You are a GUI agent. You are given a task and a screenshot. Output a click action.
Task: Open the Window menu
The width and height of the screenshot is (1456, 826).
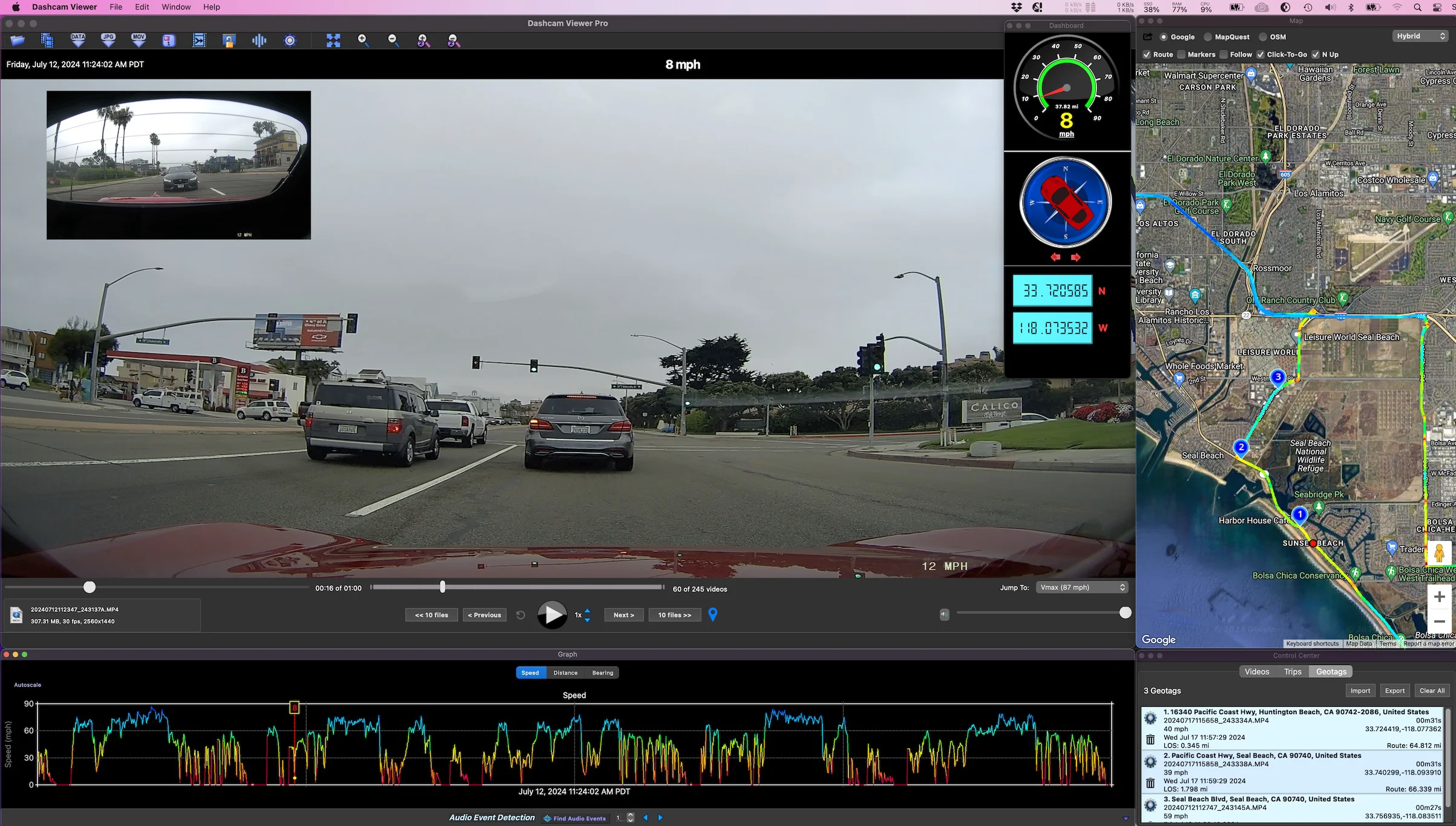[x=176, y=7]
